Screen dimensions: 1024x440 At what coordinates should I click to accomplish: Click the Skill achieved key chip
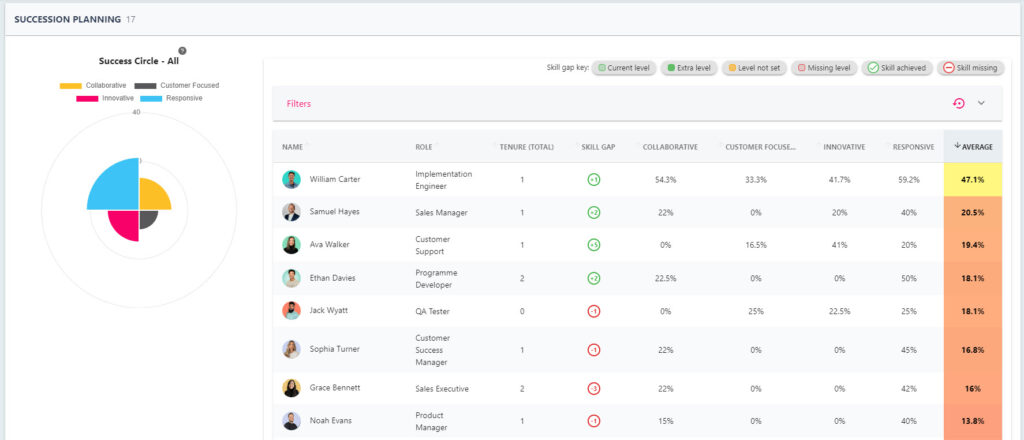click(x=897, y=68)
